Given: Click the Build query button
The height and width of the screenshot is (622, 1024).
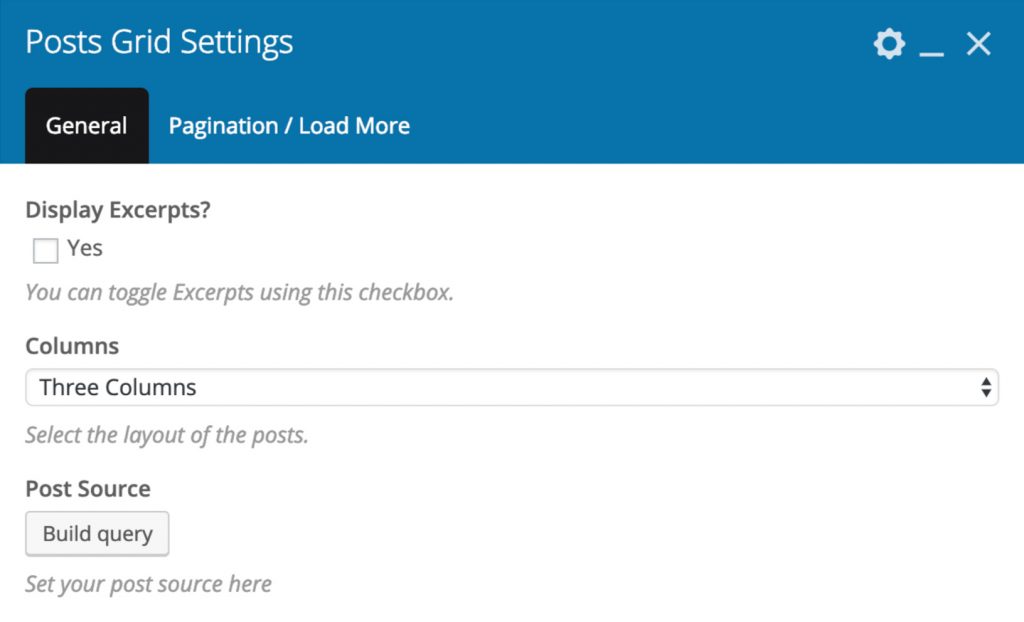Looking at the screenshot, I should coord(97,534).
